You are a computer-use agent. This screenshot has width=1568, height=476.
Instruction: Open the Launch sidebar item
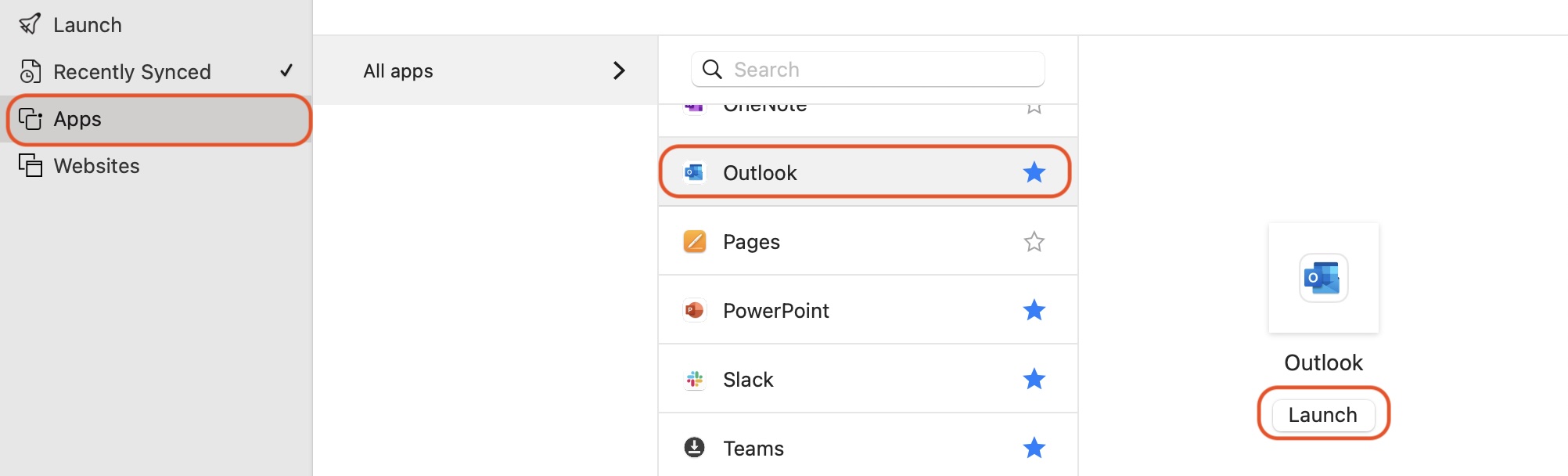coord(156,24)
